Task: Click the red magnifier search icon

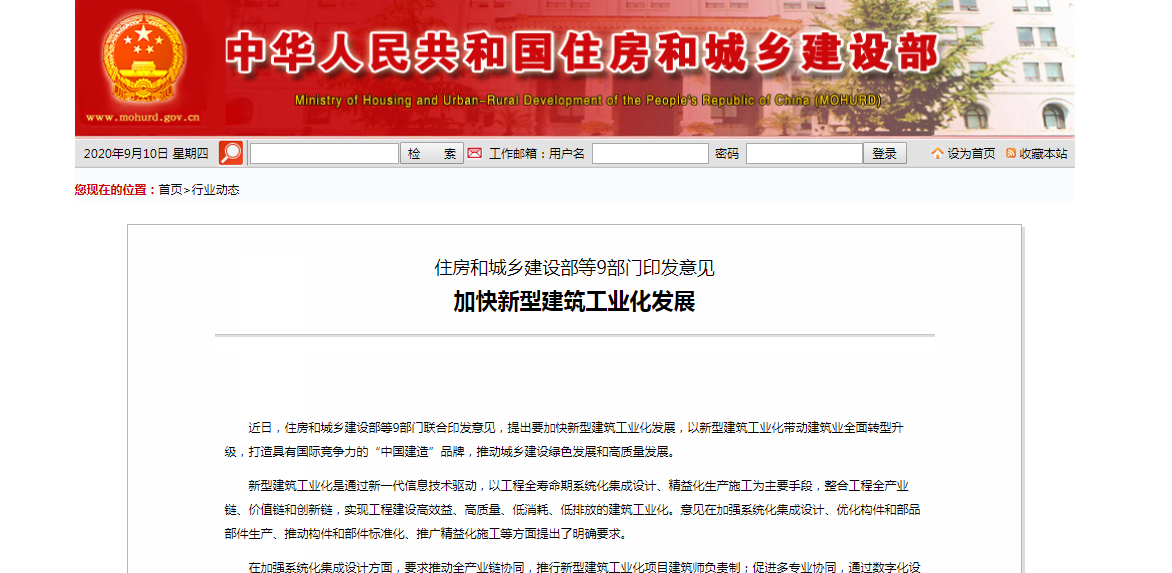Action: tap(231, 153)
